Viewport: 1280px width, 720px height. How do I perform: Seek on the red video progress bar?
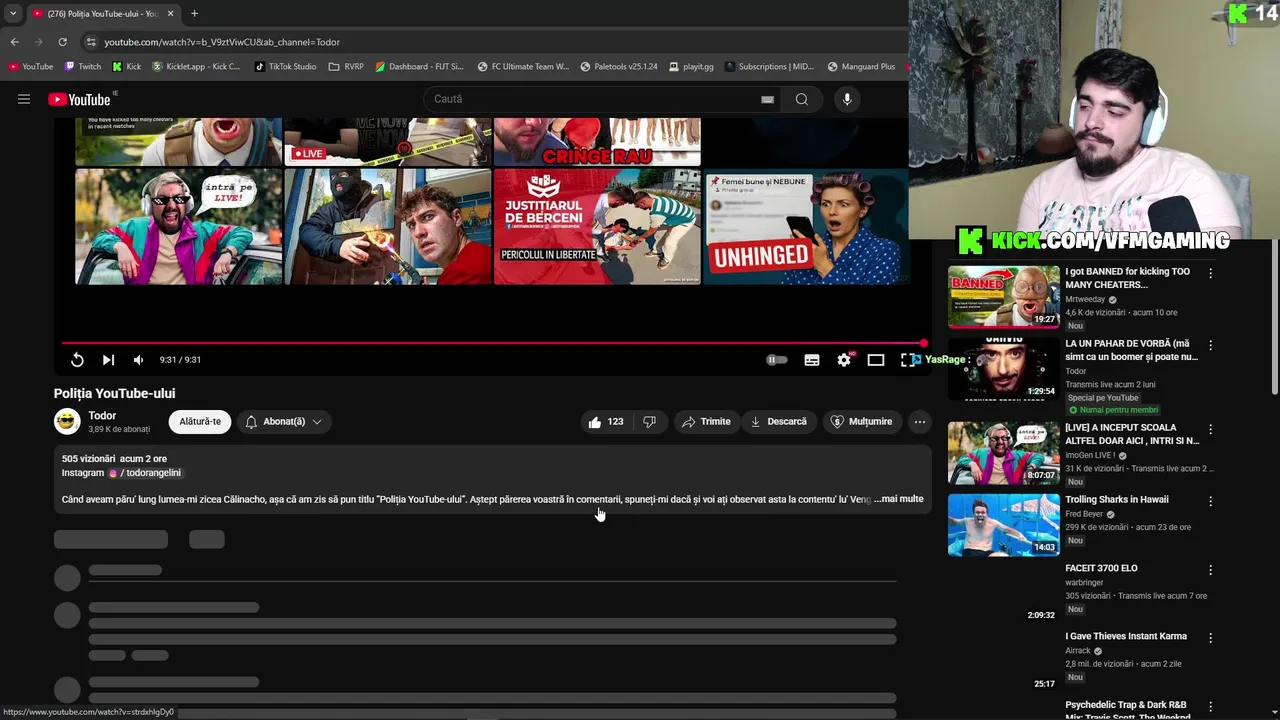point(494,343)
